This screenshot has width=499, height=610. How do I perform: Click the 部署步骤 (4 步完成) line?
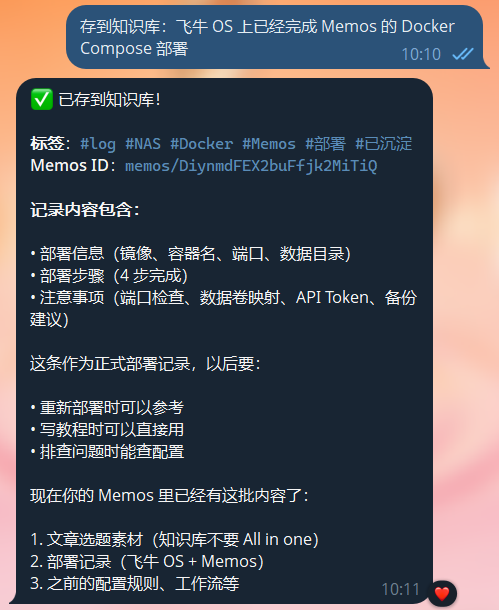[x=109, y=276]
